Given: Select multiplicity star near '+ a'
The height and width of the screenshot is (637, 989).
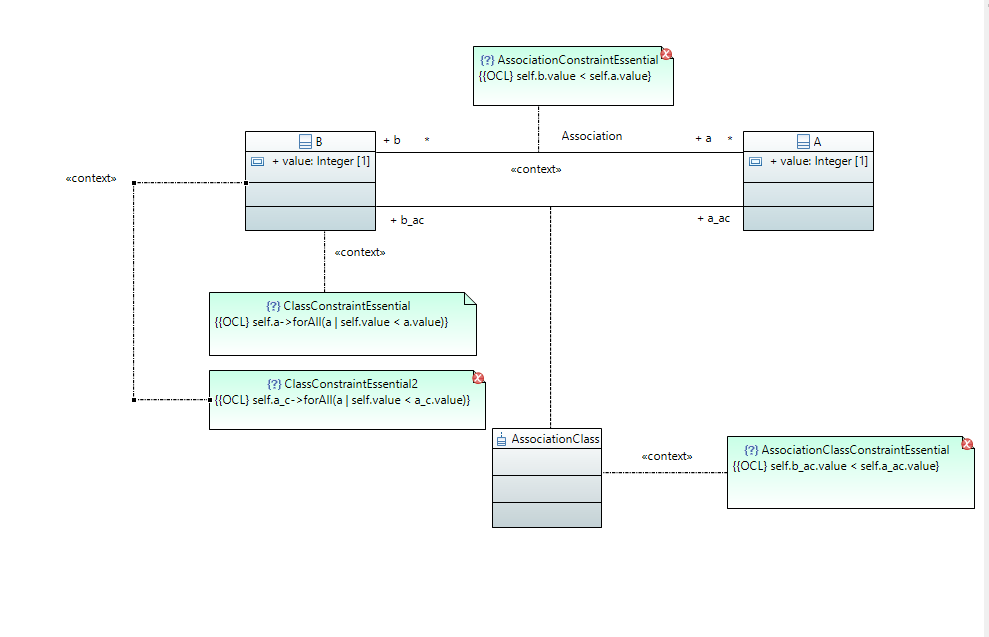Looking at the screenshot, I should pos(730,139).
